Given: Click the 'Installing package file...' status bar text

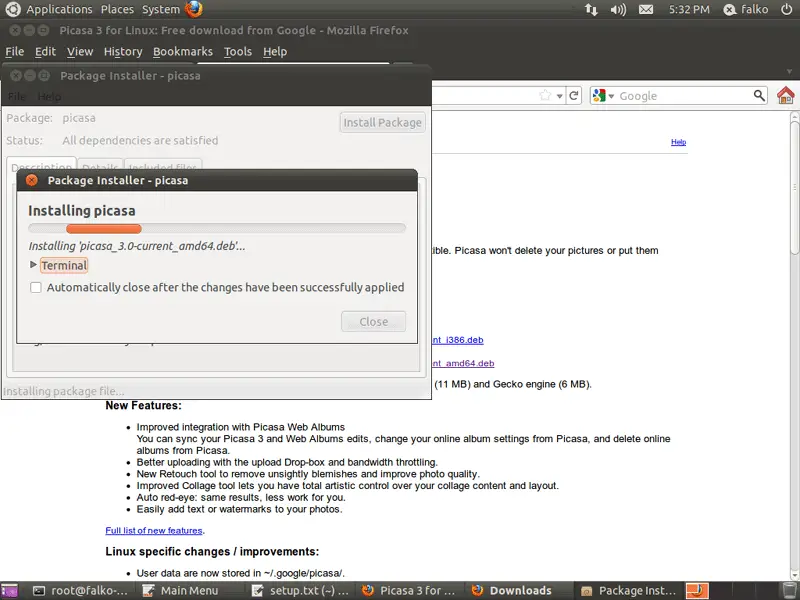Looking at the screenshot, I should click(x=64, y=391).
